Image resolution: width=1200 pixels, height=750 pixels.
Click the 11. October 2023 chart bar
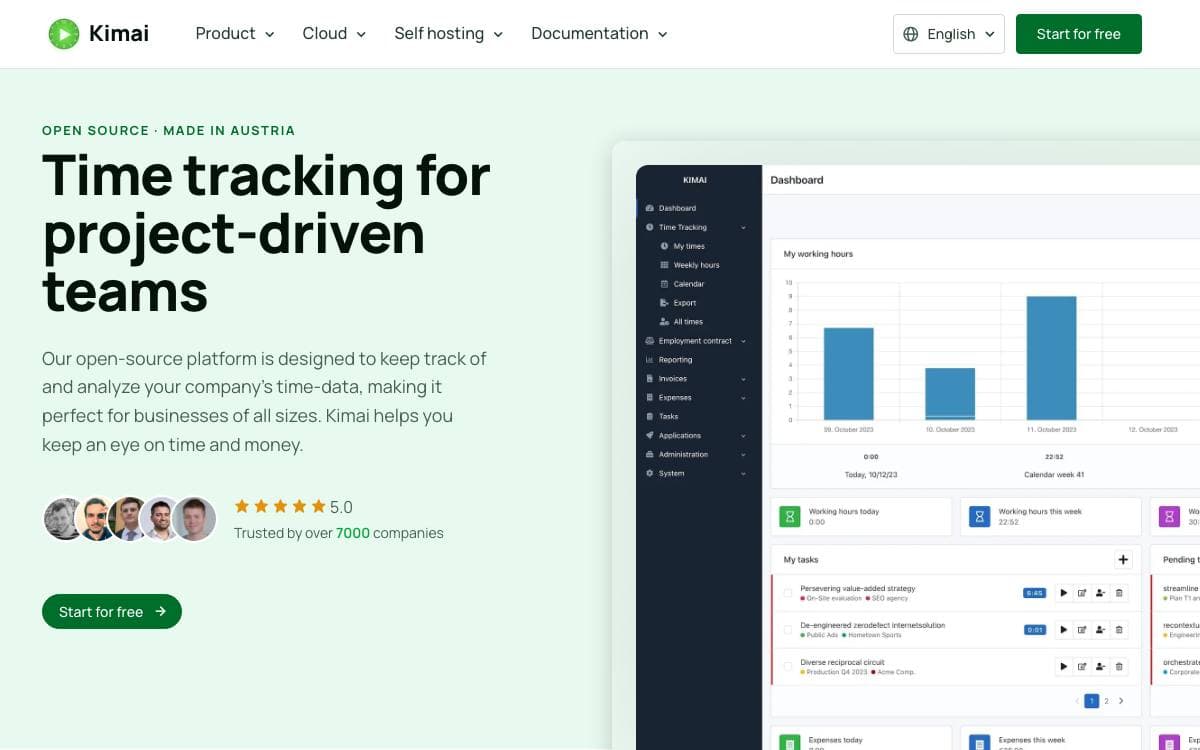point(1051,358)
